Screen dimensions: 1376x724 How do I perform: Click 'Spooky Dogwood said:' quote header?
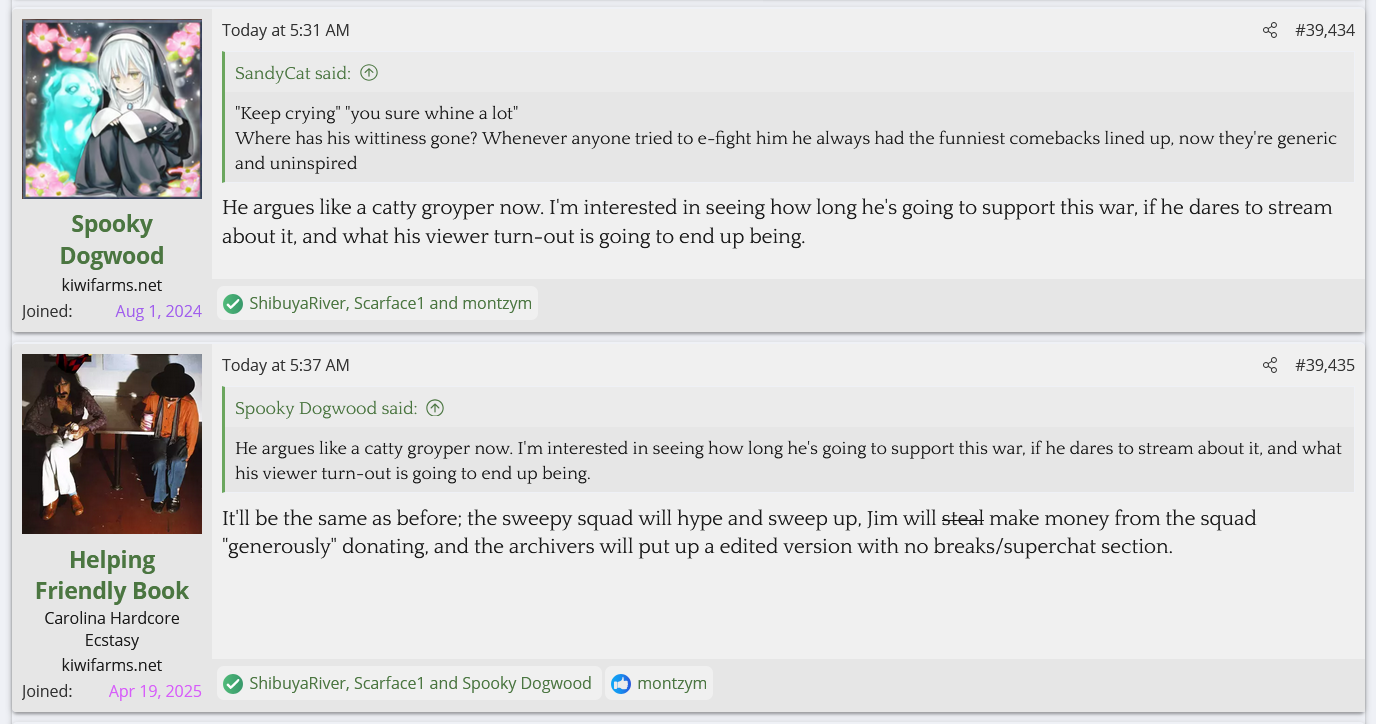[x=326, y=408]
